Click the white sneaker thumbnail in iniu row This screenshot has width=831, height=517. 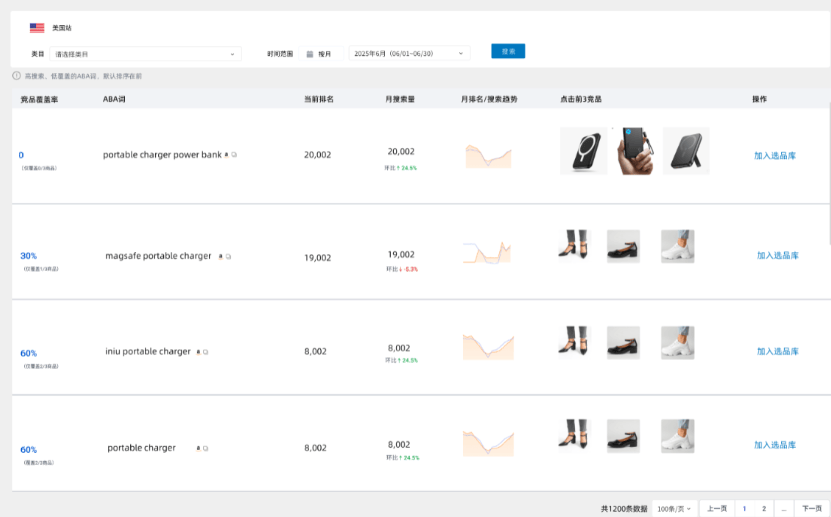coord(678,343)
